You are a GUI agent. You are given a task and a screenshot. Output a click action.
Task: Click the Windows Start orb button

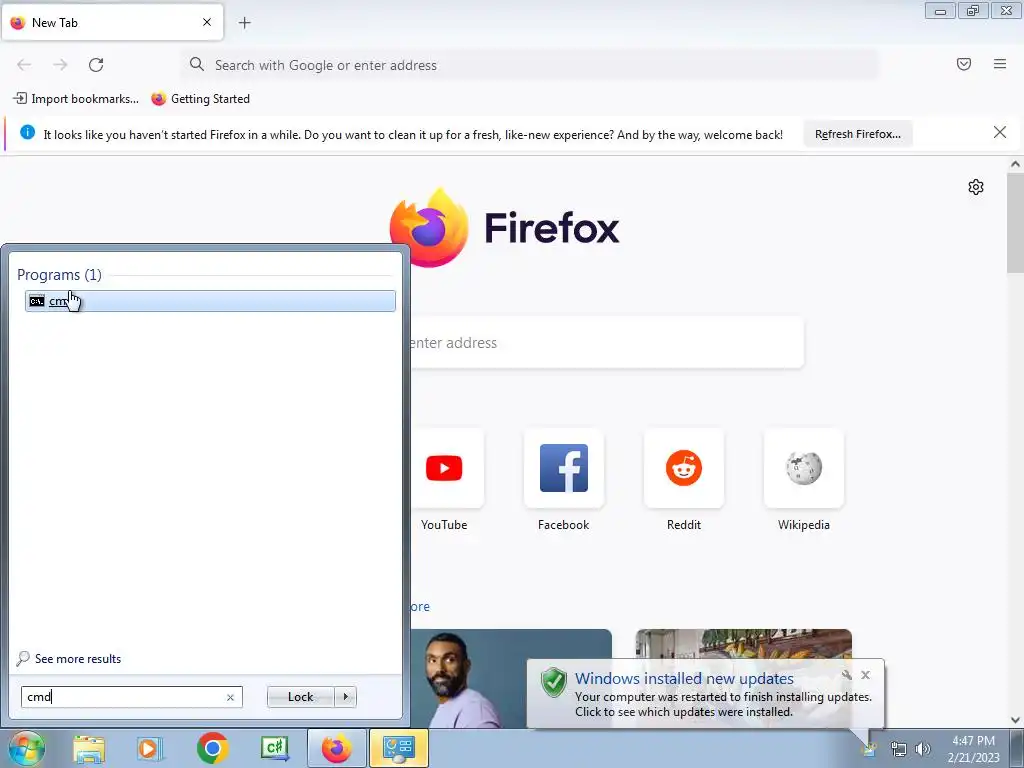[27, 748]
